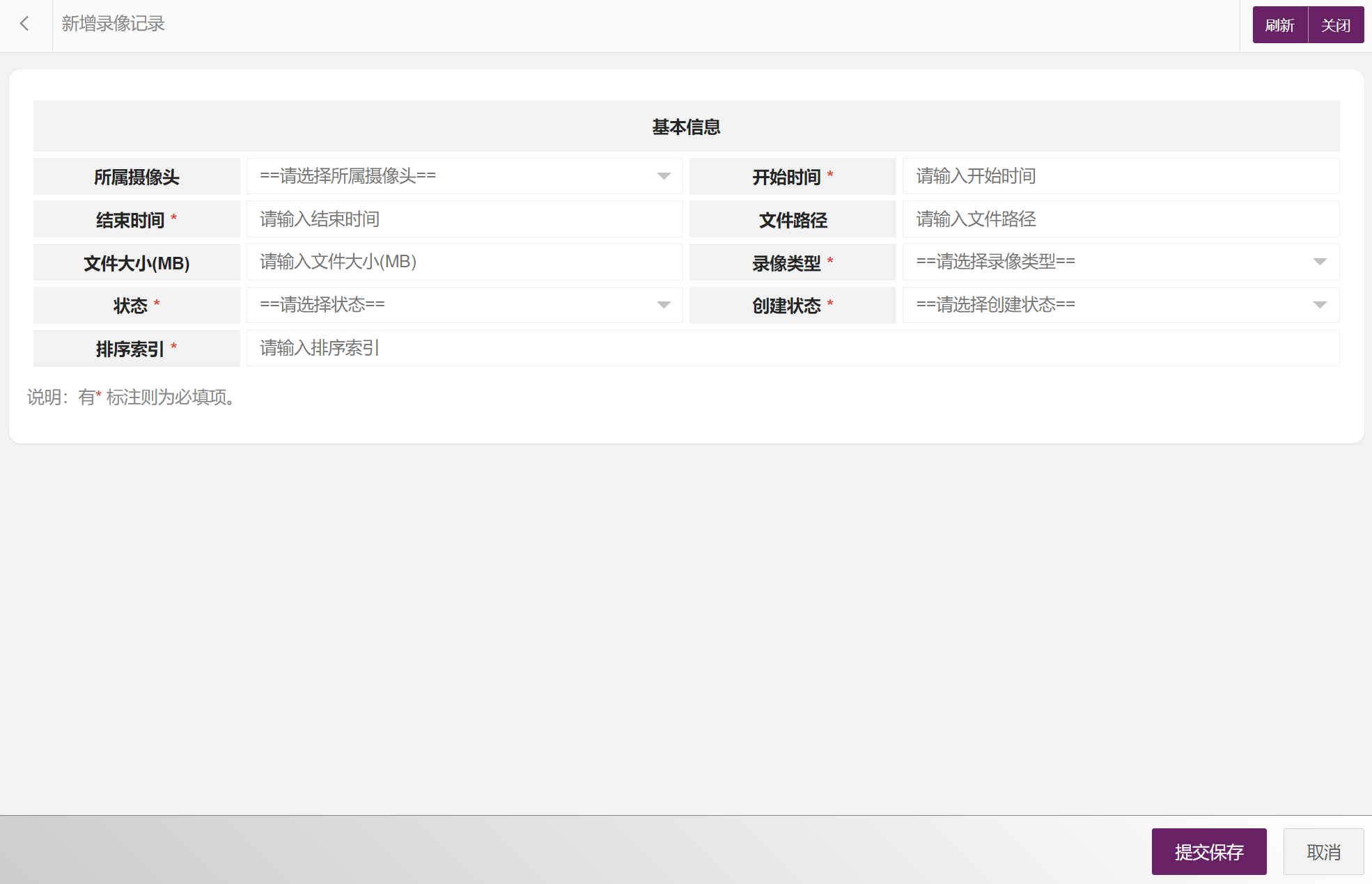Screen dimensions: 1372x884
Task: Click the 排序索引 label cell
Action: click(137, 349)
